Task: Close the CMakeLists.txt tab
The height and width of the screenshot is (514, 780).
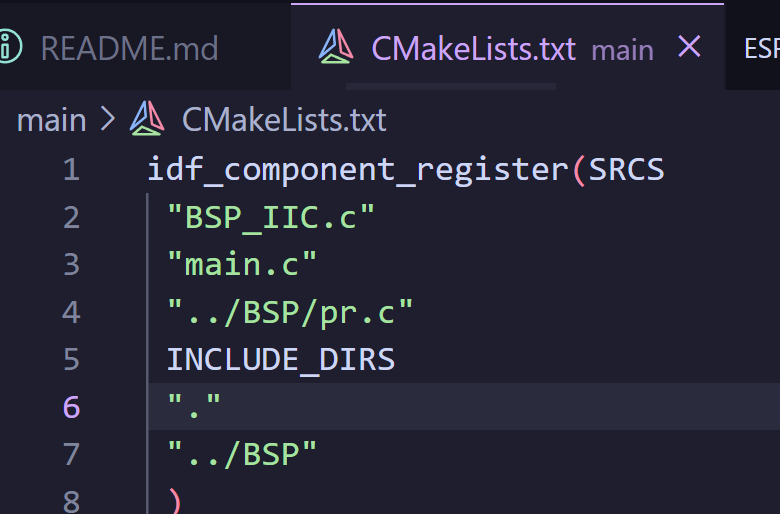Action: click(x=689, y=47)
